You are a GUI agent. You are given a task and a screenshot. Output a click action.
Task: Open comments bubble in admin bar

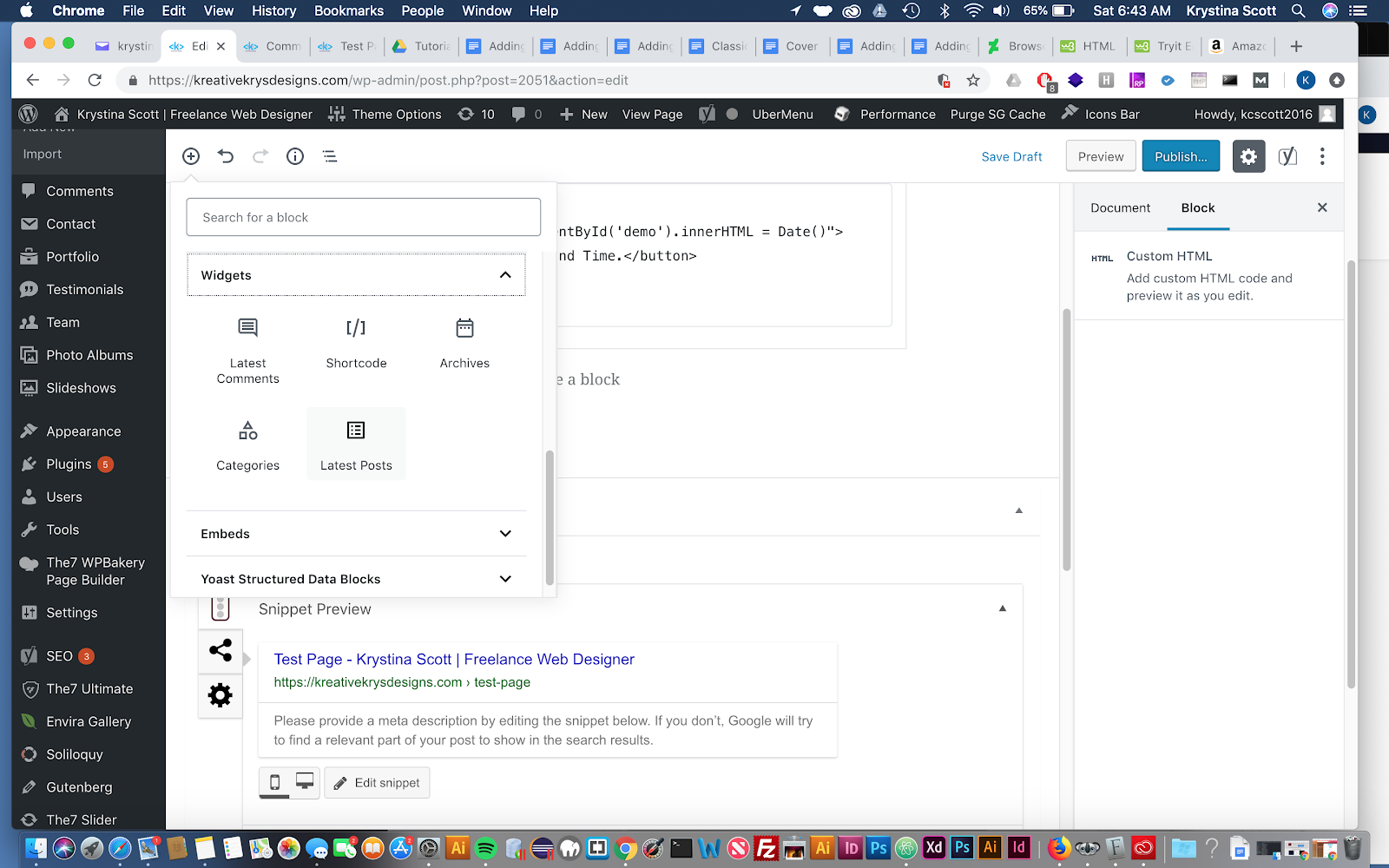[x=527, y=114]
